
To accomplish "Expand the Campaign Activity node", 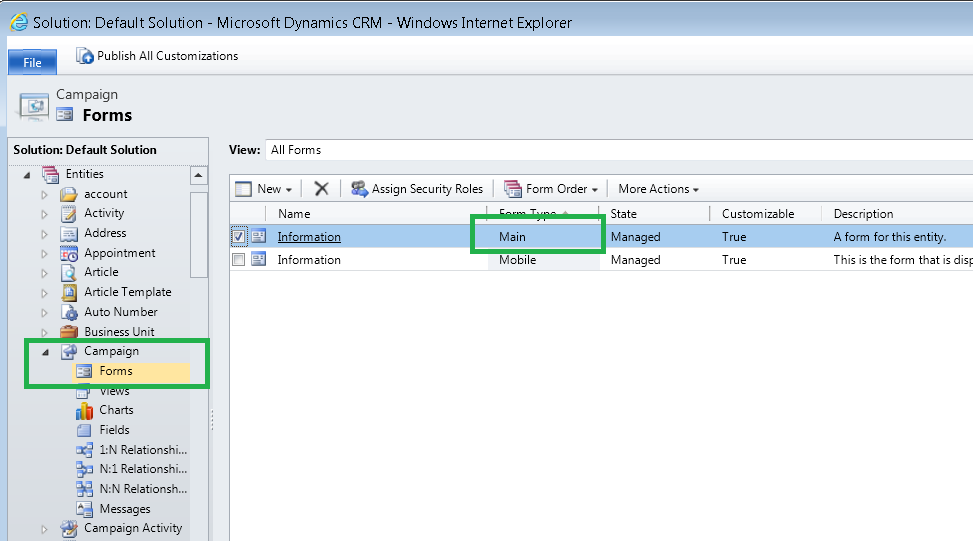I will (44, 529).
